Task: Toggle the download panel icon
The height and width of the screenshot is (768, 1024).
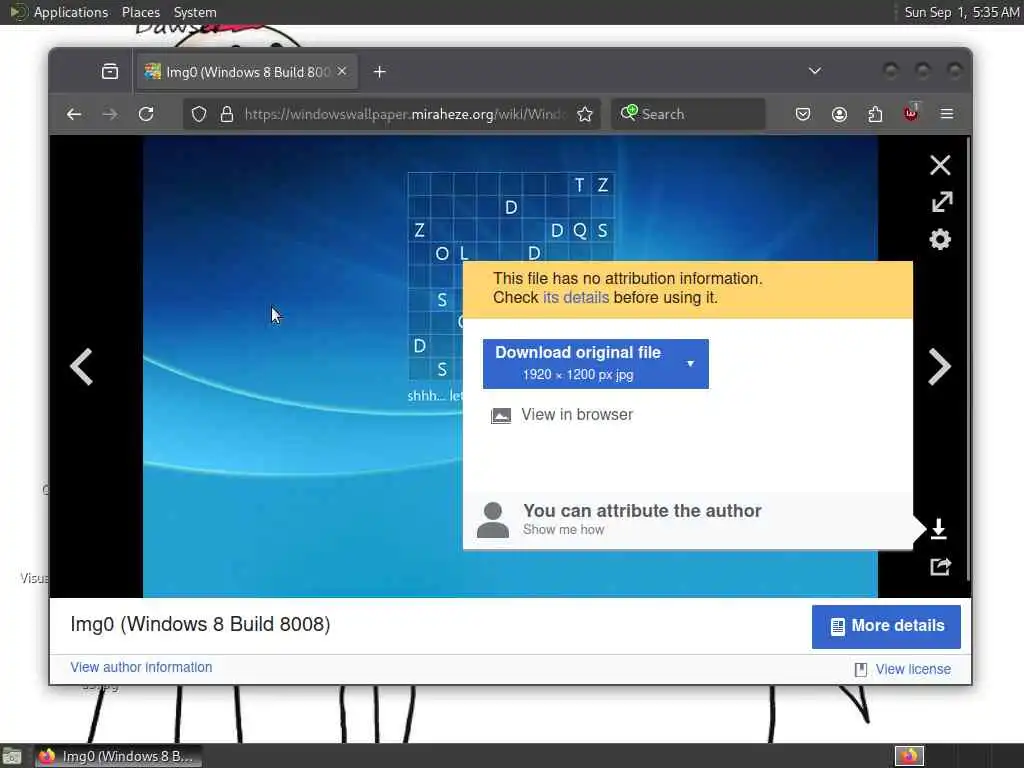Action: click(x=938, y=528)
